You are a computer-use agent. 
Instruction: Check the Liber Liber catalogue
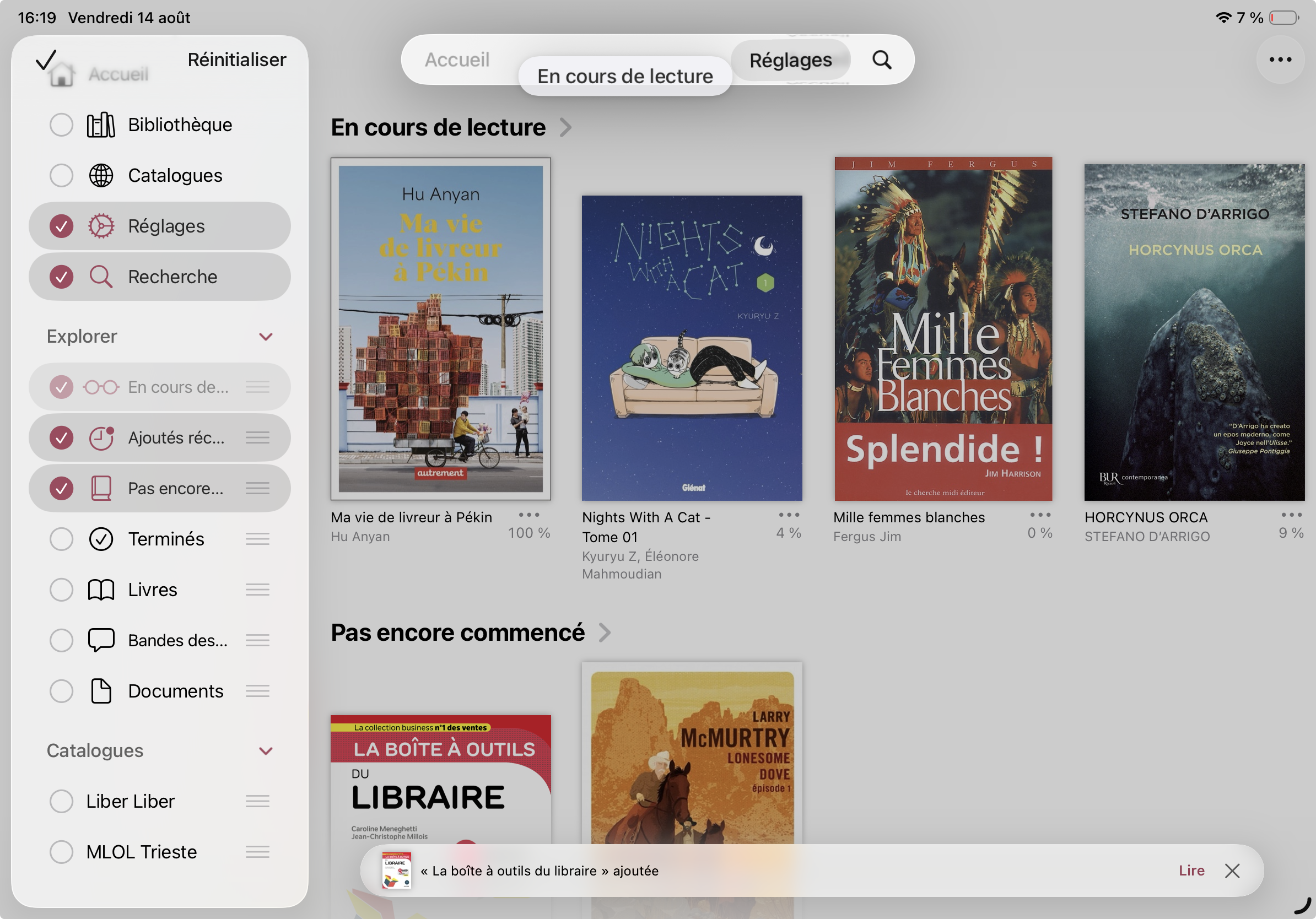coord(61,801)
